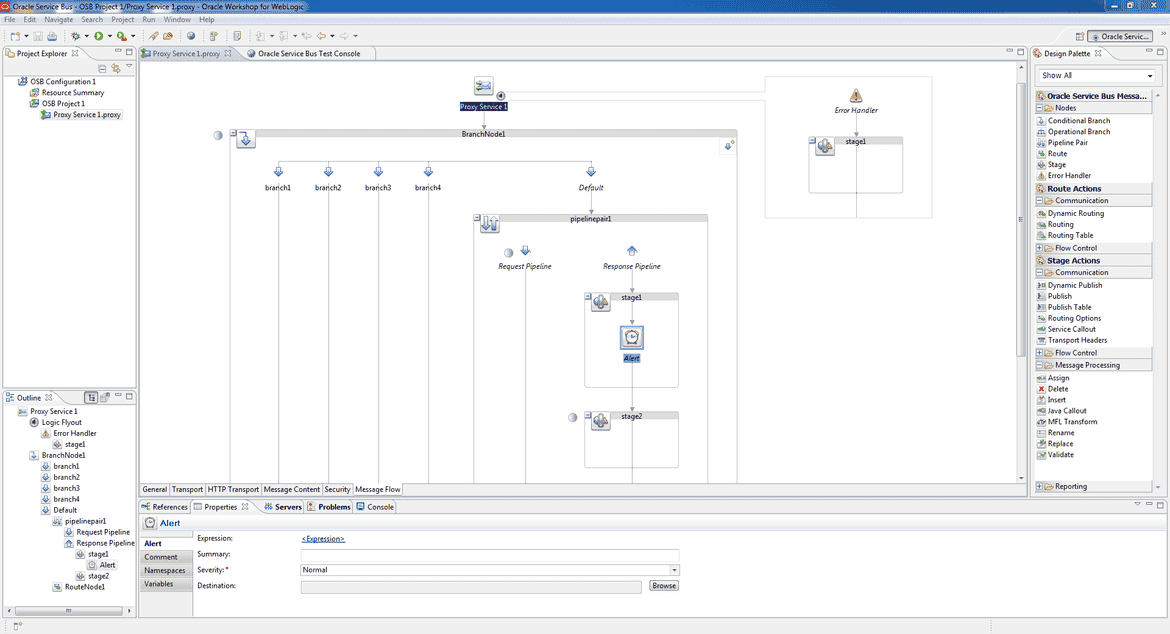Collapse all items in Project Explorer
Viewport: 1170px width, 634px height.
(102, 69)
